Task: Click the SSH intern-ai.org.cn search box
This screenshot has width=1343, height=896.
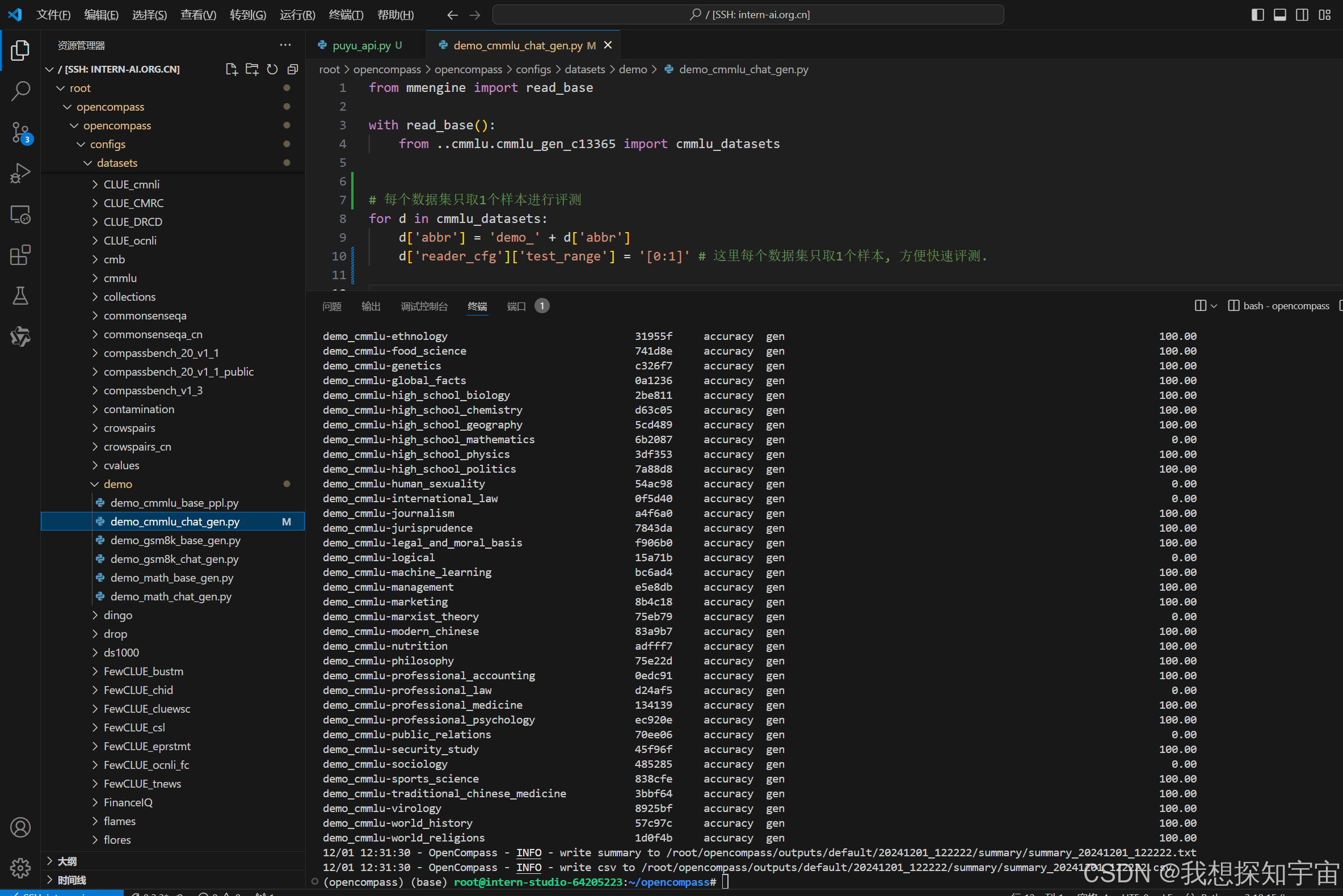Action: coord(748,14)
